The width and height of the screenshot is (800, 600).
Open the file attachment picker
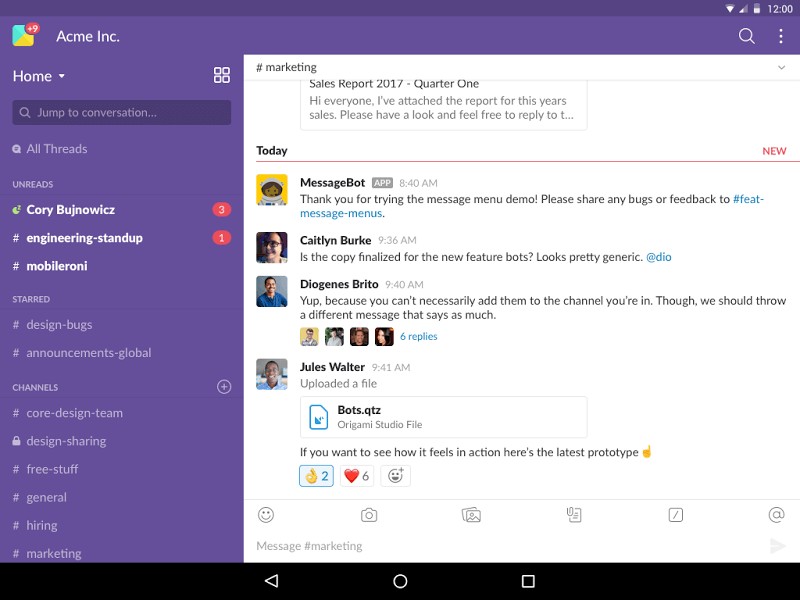(573, 515)
